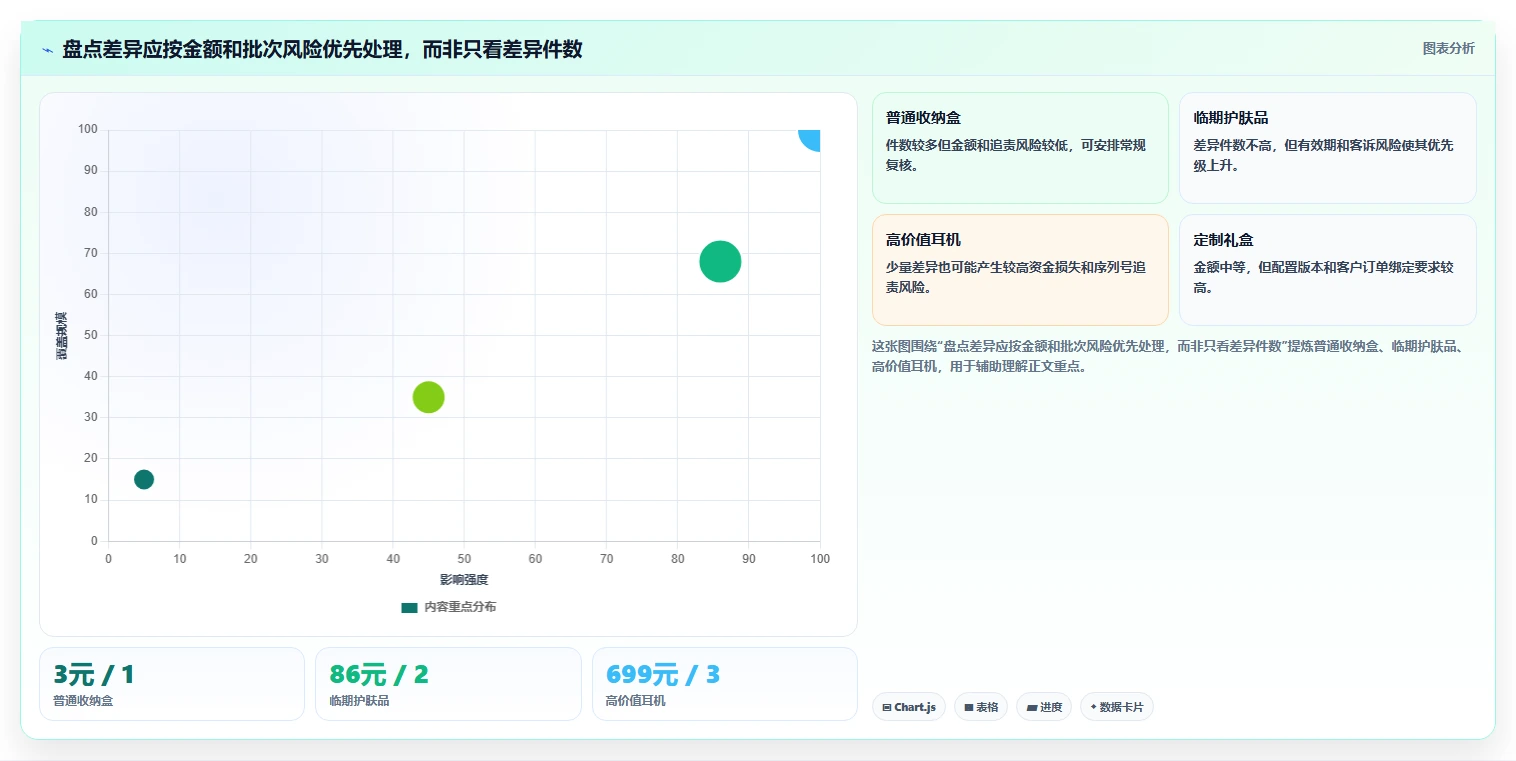Click the icon in the 进度 chip

[x=1031, y=708]
